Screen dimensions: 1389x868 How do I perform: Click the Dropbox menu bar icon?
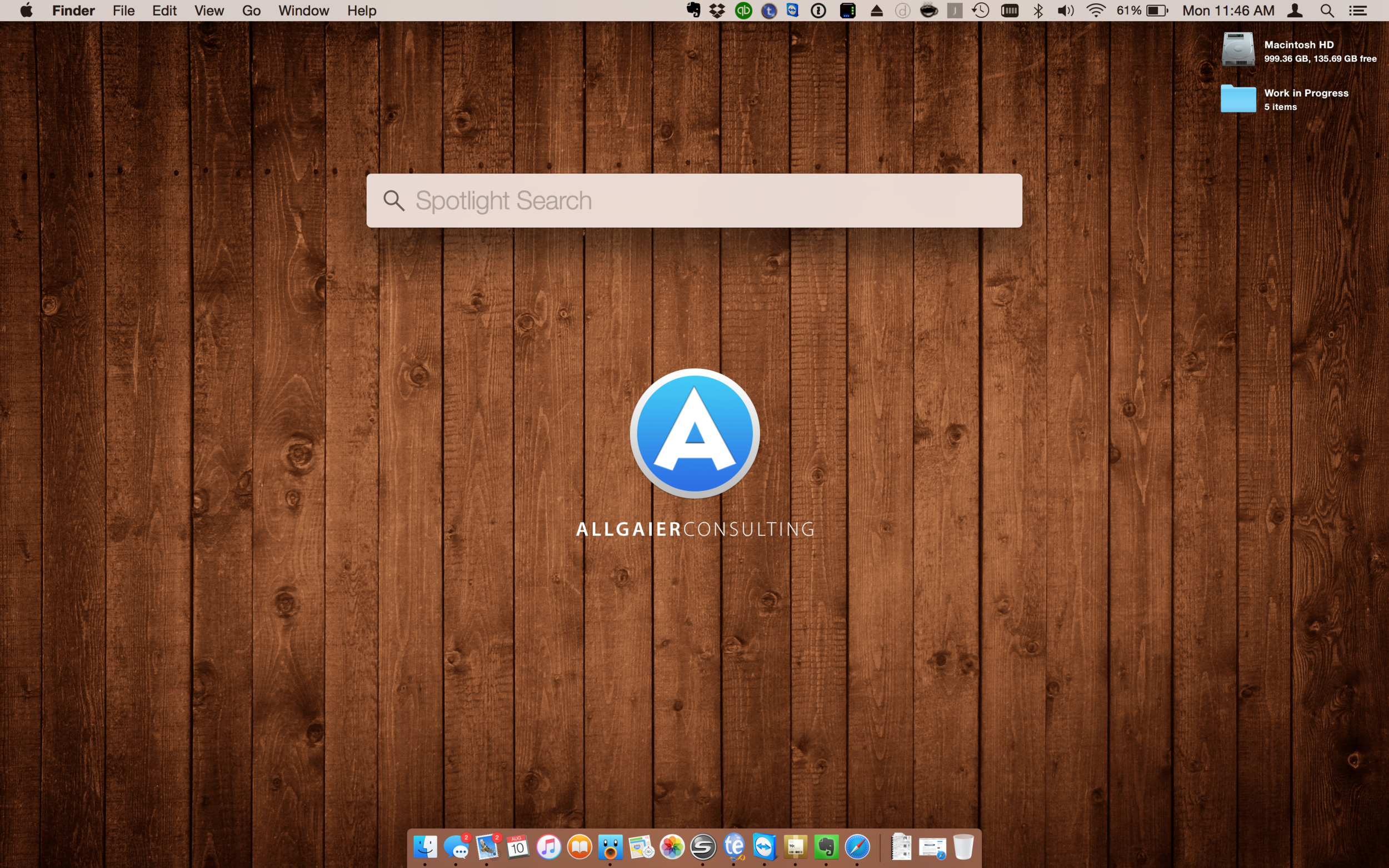717,11
